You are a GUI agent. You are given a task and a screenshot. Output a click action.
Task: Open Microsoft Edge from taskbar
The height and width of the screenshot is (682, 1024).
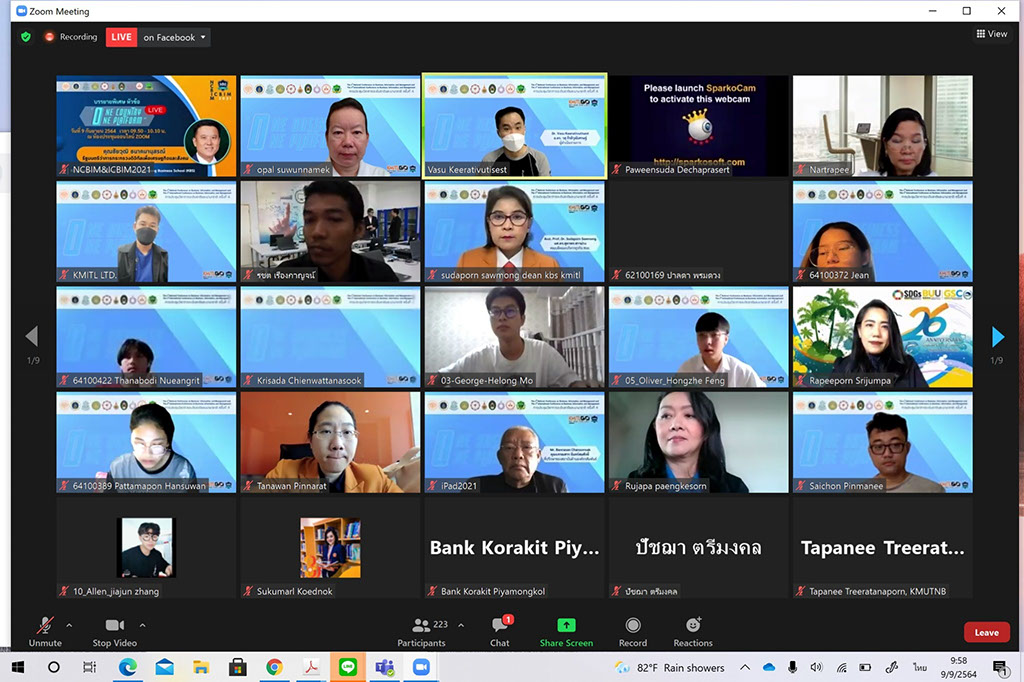[127, 667]
